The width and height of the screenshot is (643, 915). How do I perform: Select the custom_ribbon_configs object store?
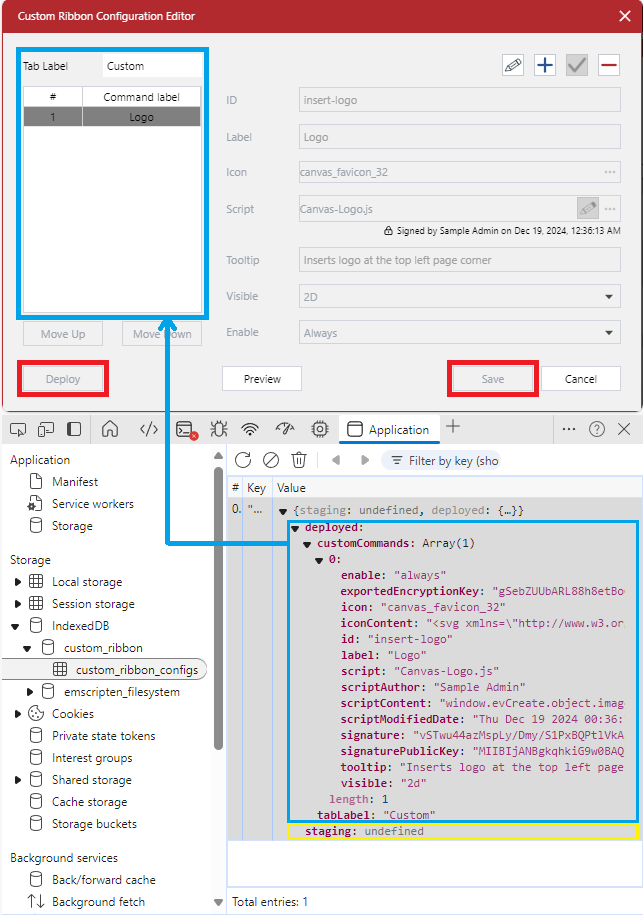tap(136, 670)
